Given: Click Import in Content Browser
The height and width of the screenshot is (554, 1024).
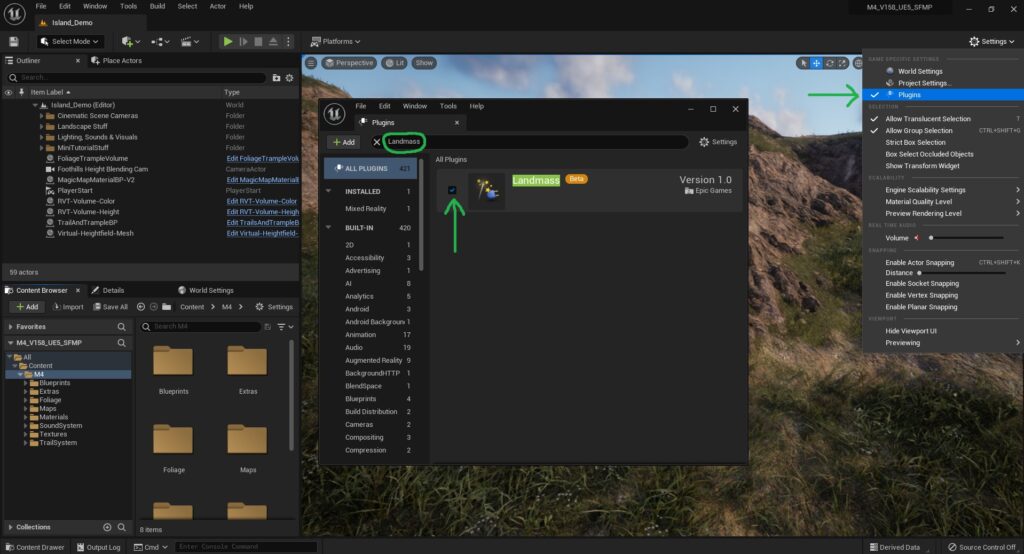Looking at the screenshot, I should coord(68,306).
